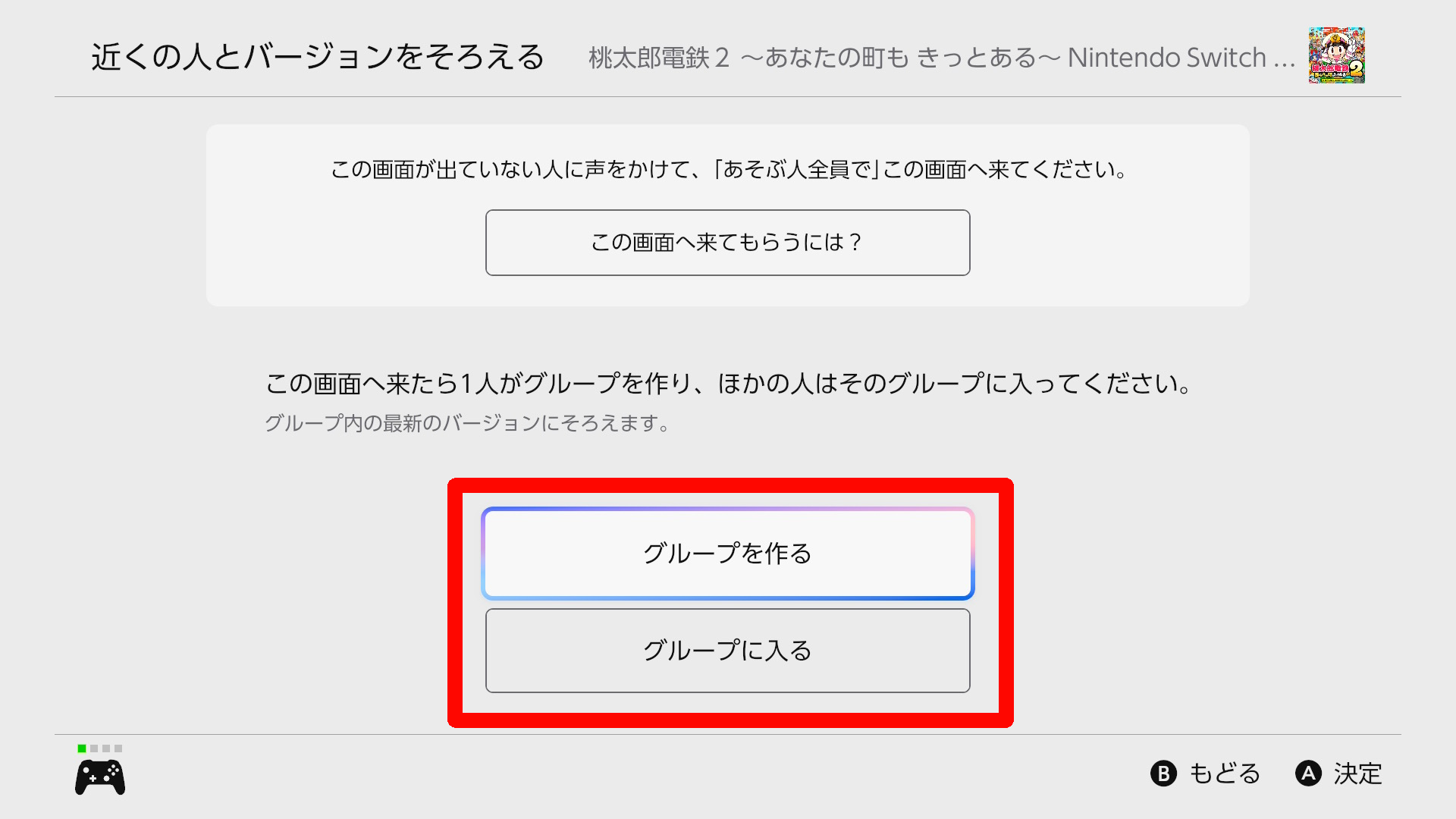Click the Momotaro Dentetsu 2 game icon

(1336, 55)
